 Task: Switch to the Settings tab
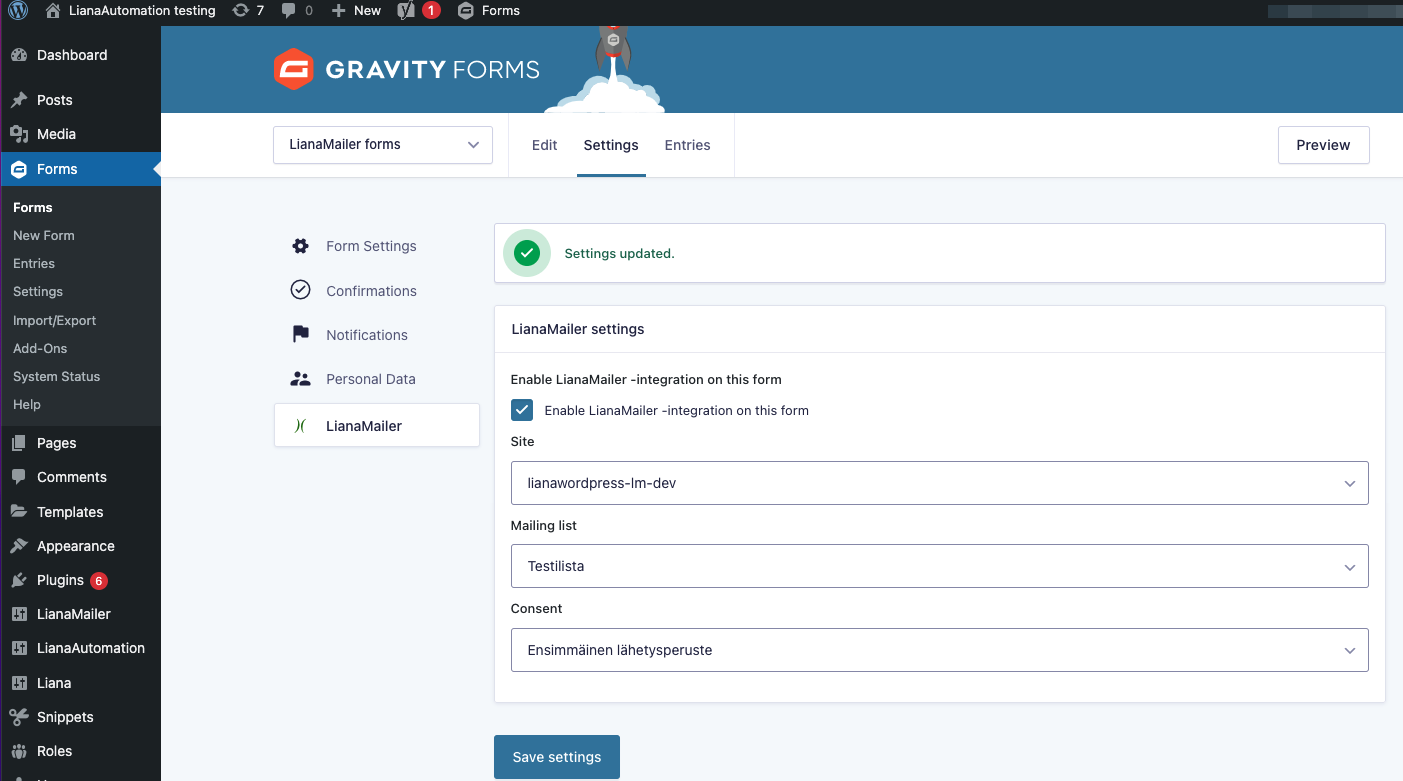(x=611, y=145)
